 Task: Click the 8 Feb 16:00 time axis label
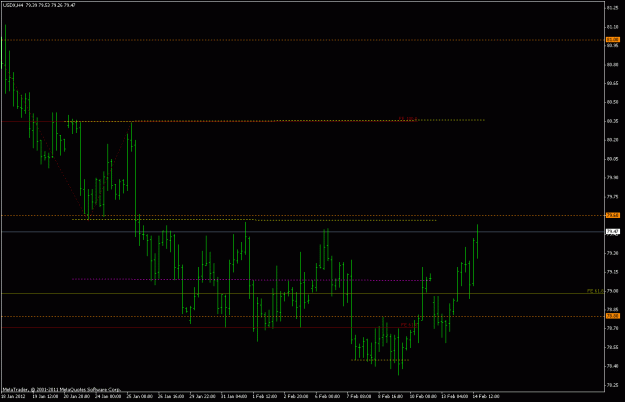tap(391, 396)
